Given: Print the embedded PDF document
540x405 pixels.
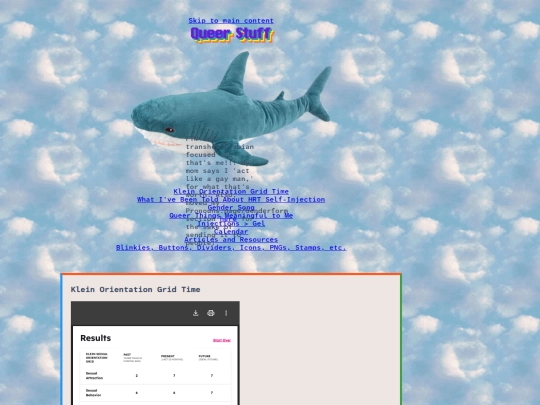Looking at the screenshot, I should coord(211,313).
